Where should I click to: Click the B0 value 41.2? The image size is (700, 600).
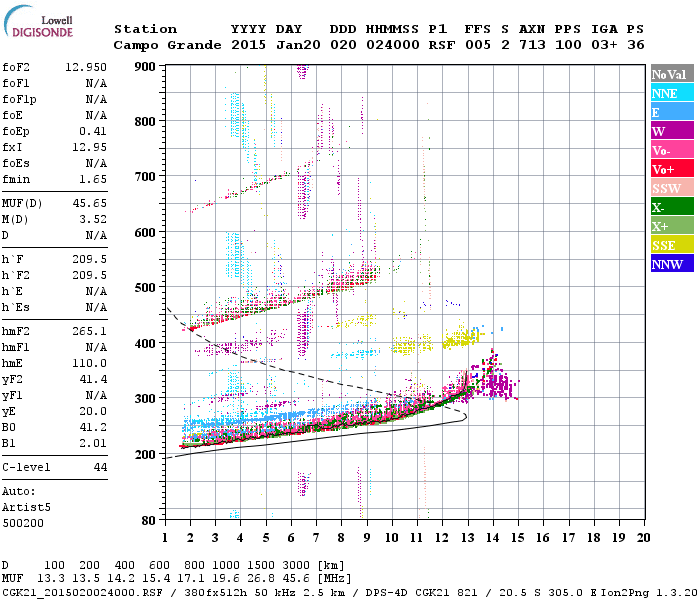coord(93,428)
